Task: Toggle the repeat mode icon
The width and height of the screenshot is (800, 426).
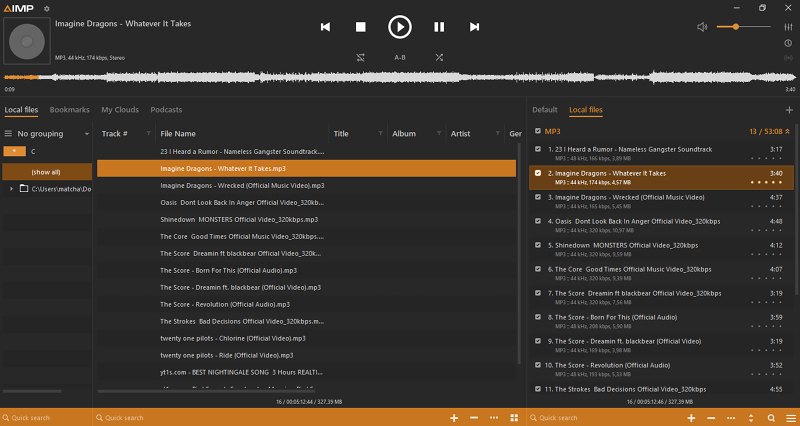Action: tap(360, 58)
